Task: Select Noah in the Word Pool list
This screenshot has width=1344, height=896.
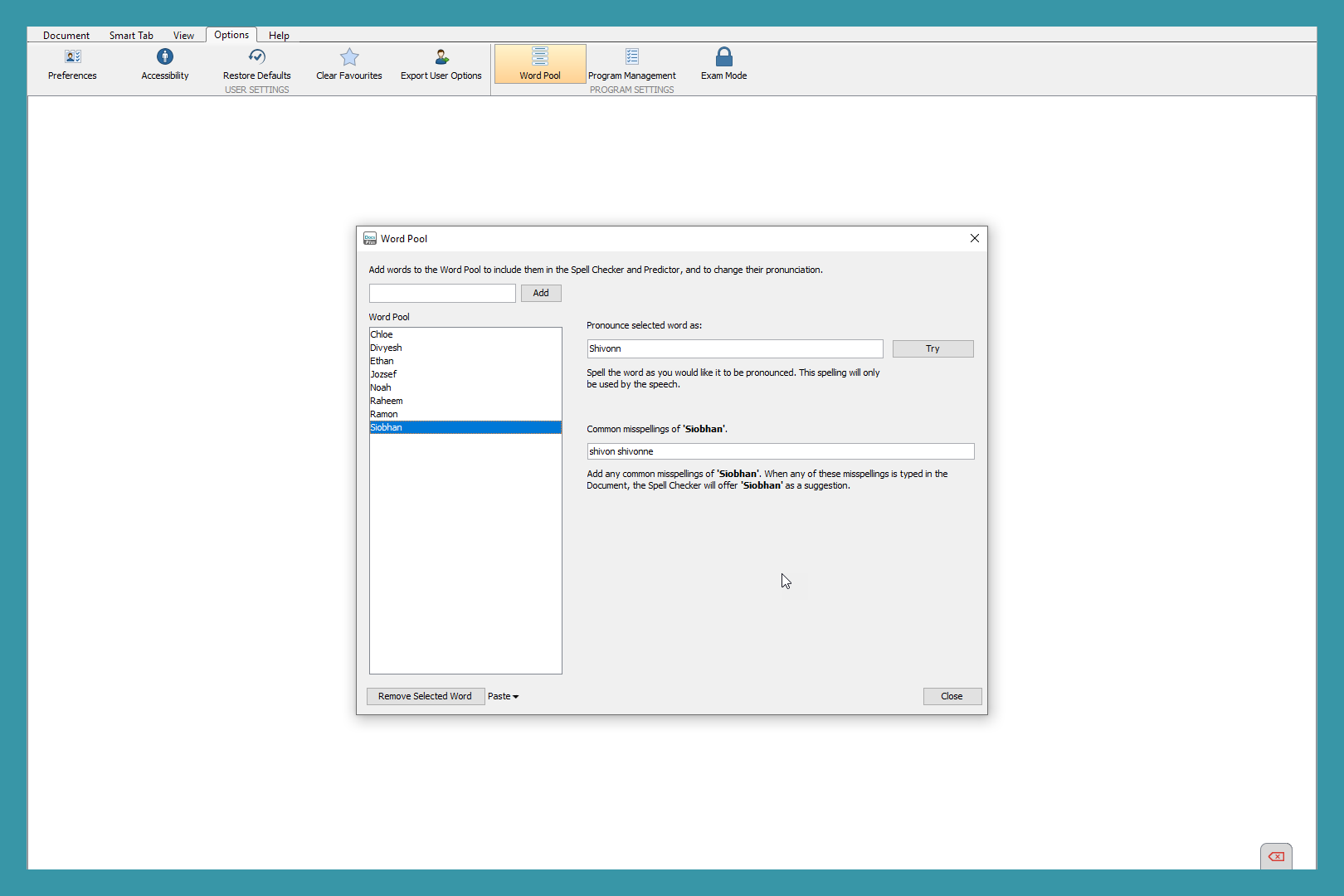Action: click(x=465, y=387)
